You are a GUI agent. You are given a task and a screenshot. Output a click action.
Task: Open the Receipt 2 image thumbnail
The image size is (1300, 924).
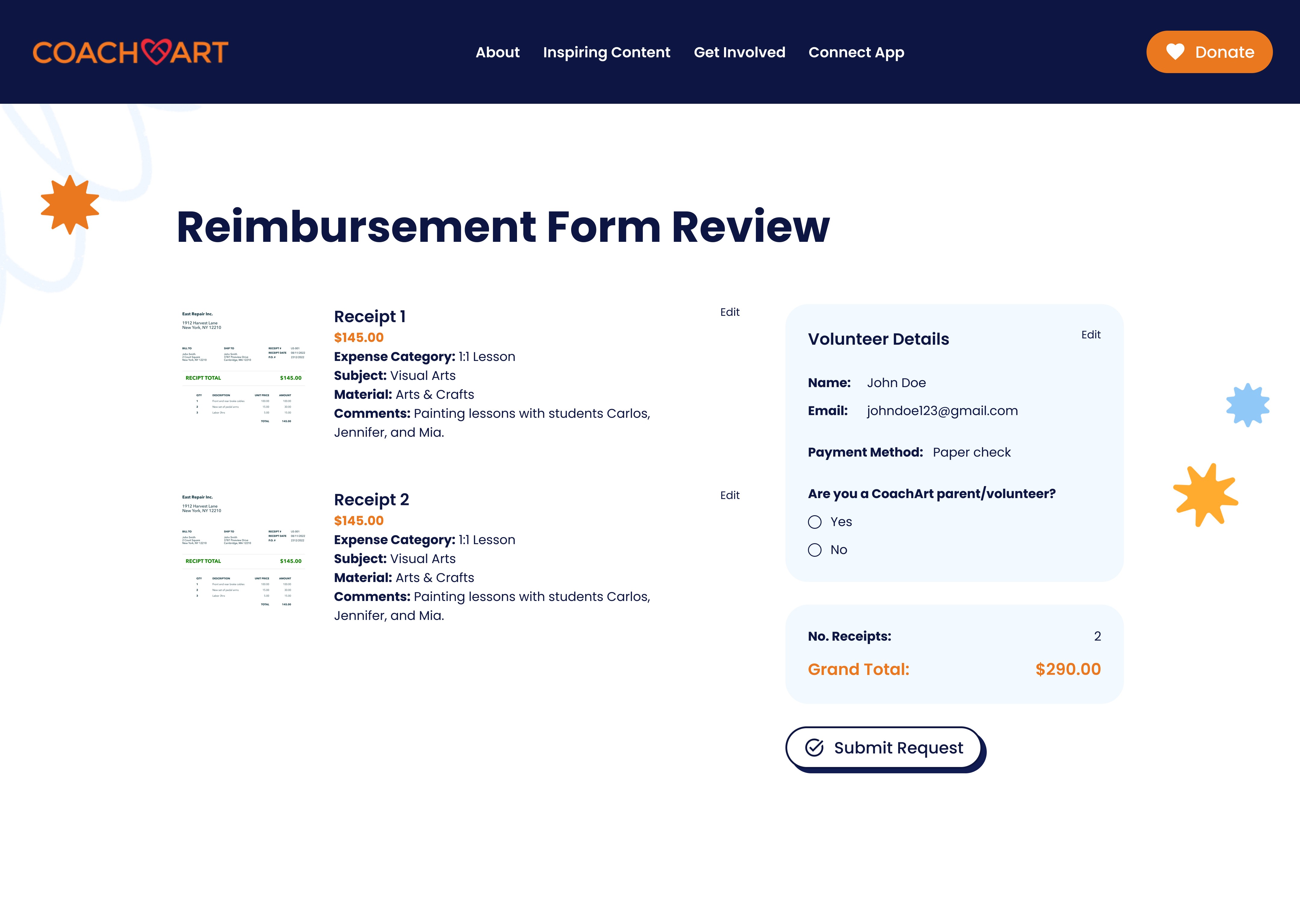[x=244, y=551]
